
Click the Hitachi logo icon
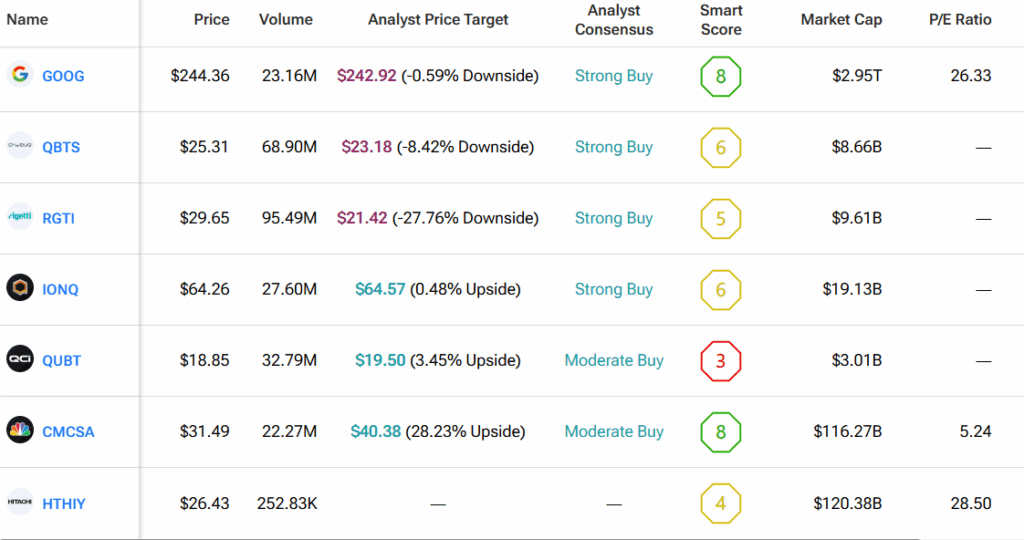pyautogui.click(x=20, y=503)
